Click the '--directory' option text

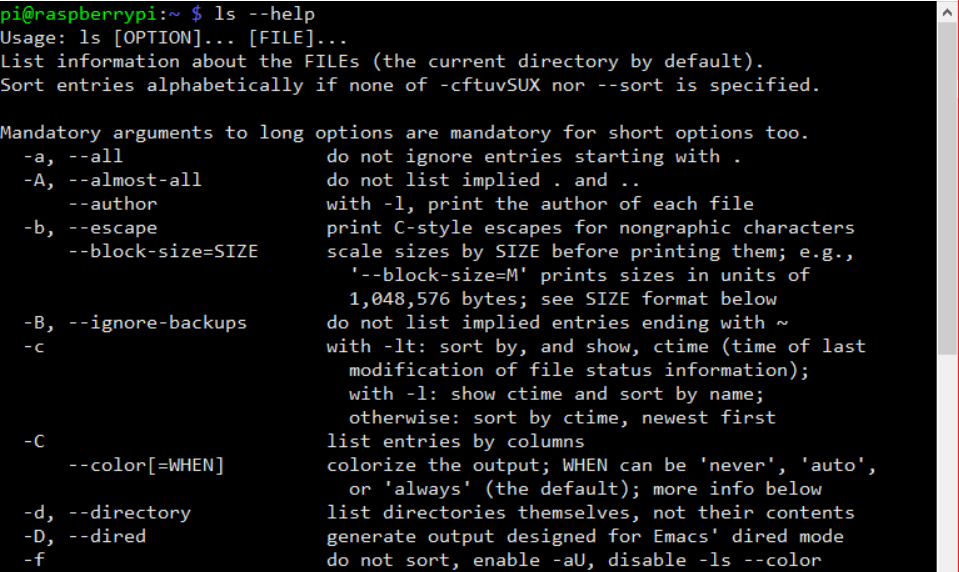[130, 513]
